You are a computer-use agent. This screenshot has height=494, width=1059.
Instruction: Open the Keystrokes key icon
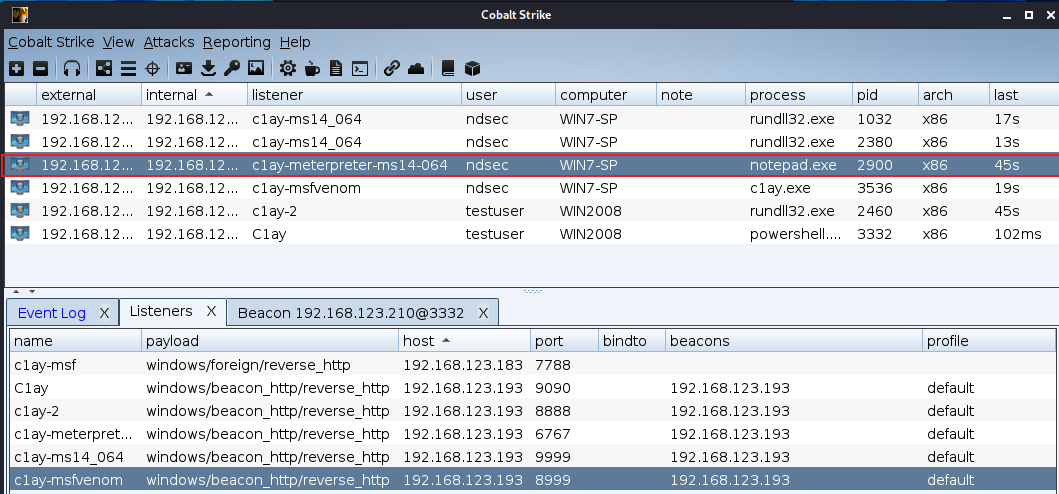point(232,68)
